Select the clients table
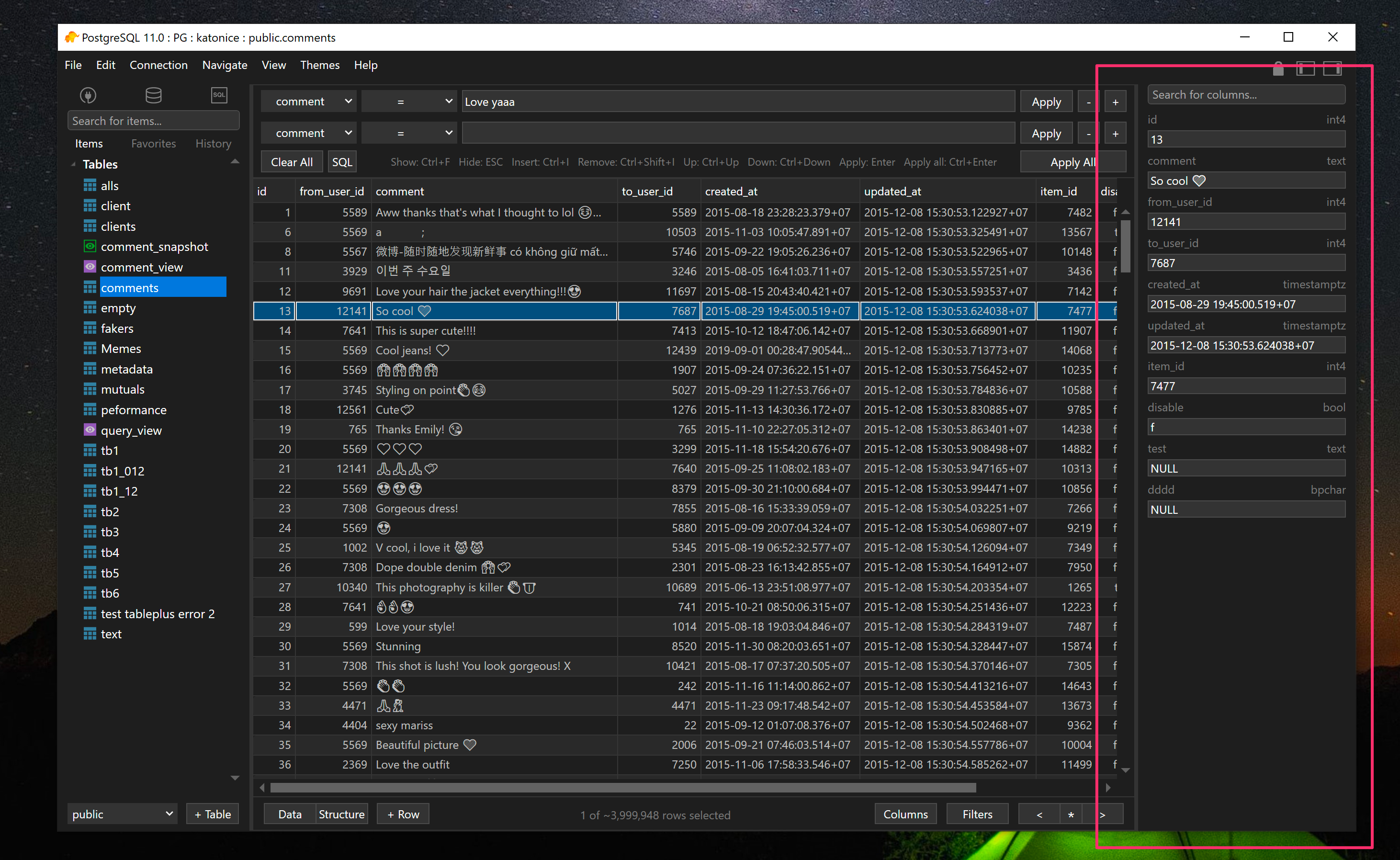The height and width of the screenshot is (860, 1400). pos(118,226)
